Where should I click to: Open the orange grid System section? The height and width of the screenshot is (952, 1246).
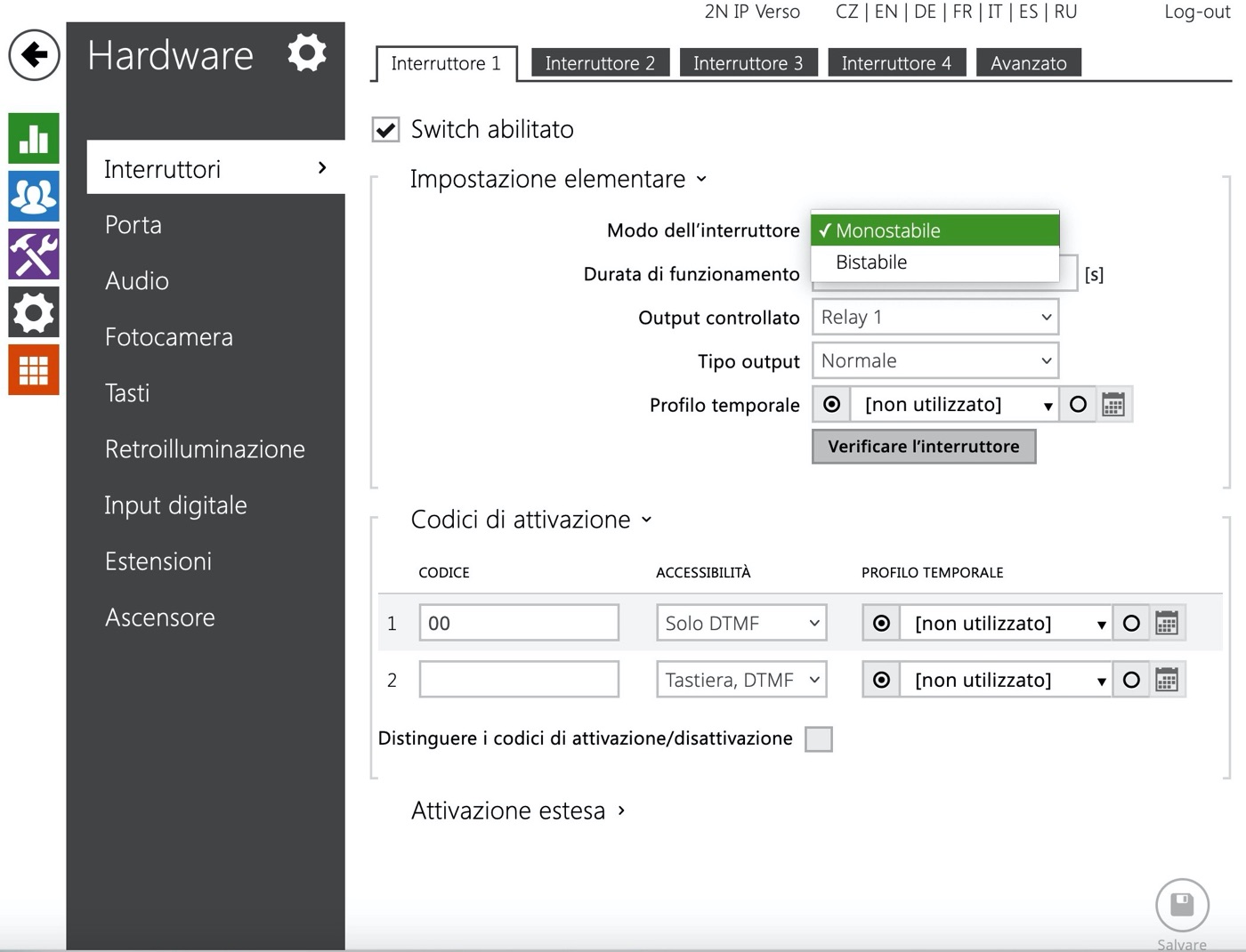pyautogui.click(x=34, y=369)
